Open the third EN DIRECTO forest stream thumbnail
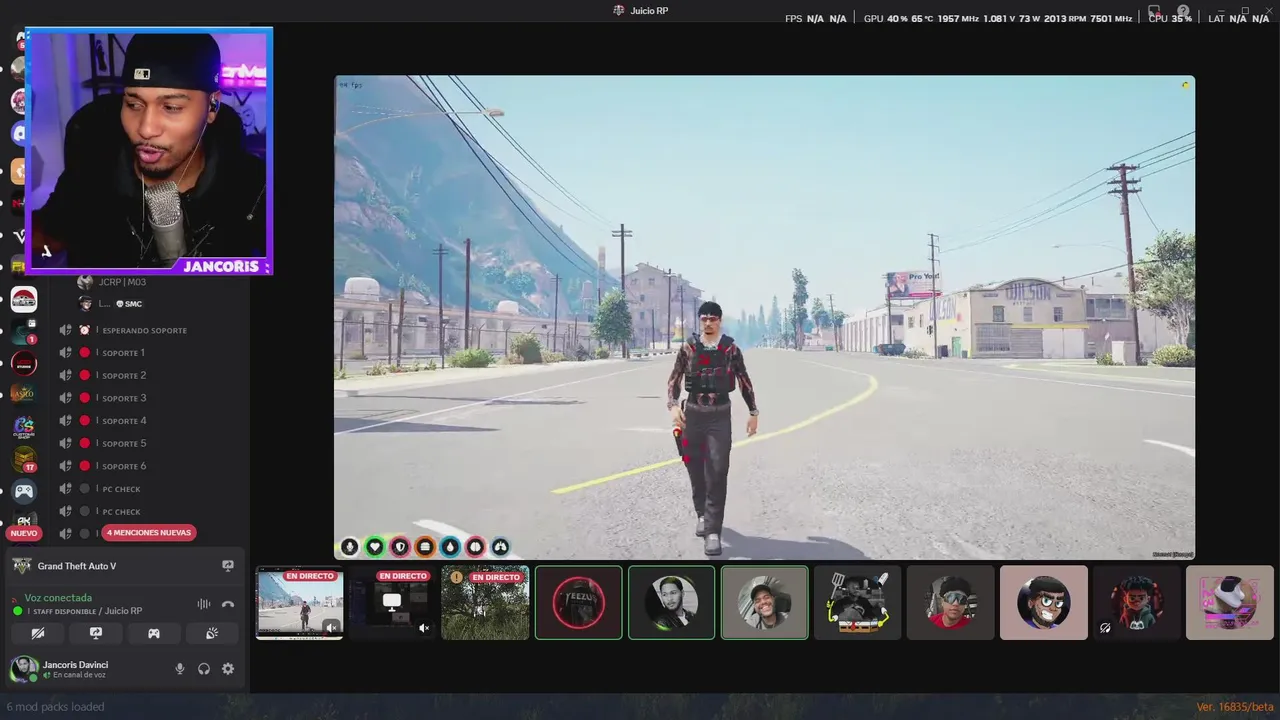1280x720 pixels. tap(485, 603)
